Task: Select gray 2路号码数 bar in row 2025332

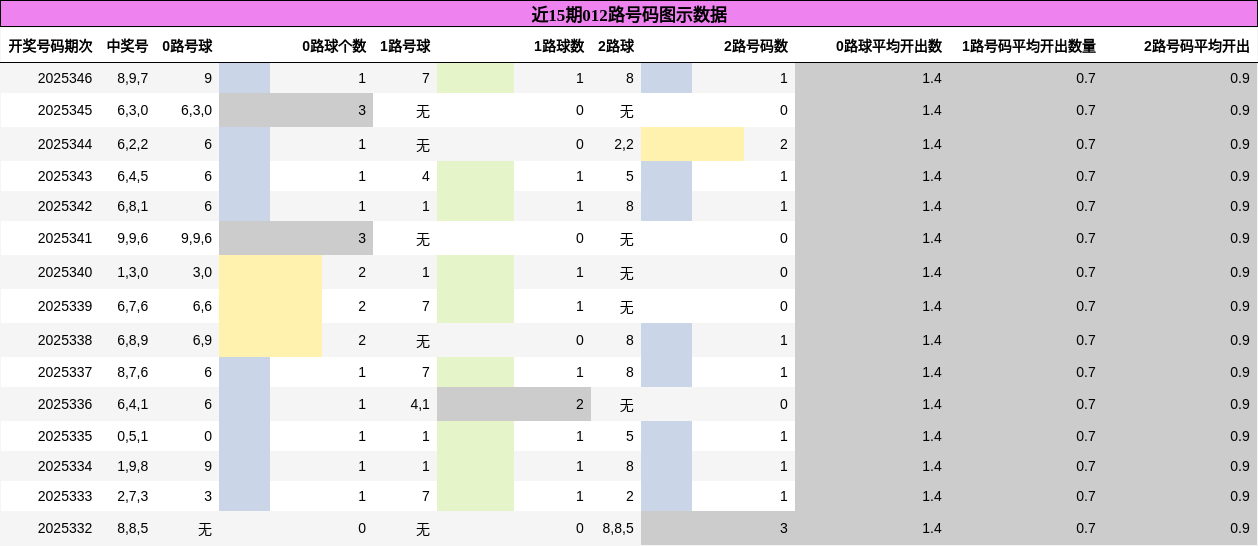Action: point(718,528)
